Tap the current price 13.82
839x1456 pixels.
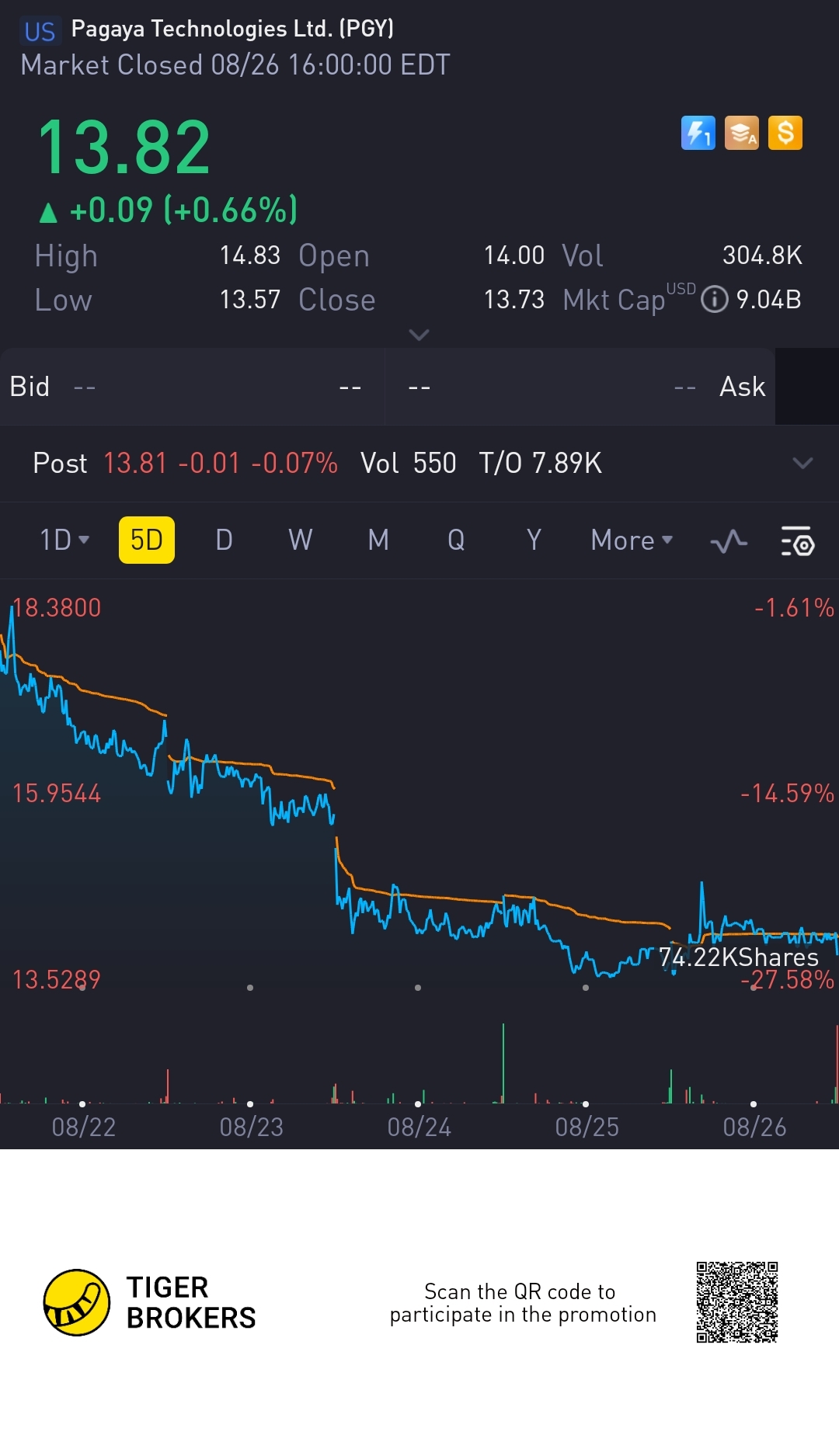click(x=124, y=148)
